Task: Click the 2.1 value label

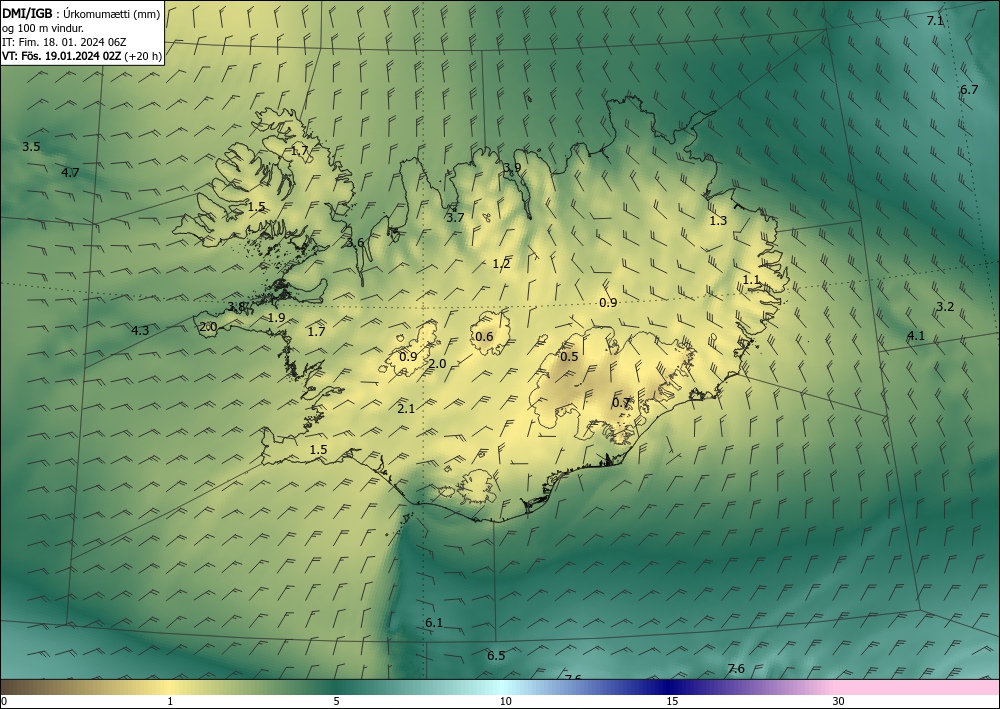Action: (406, 409)
